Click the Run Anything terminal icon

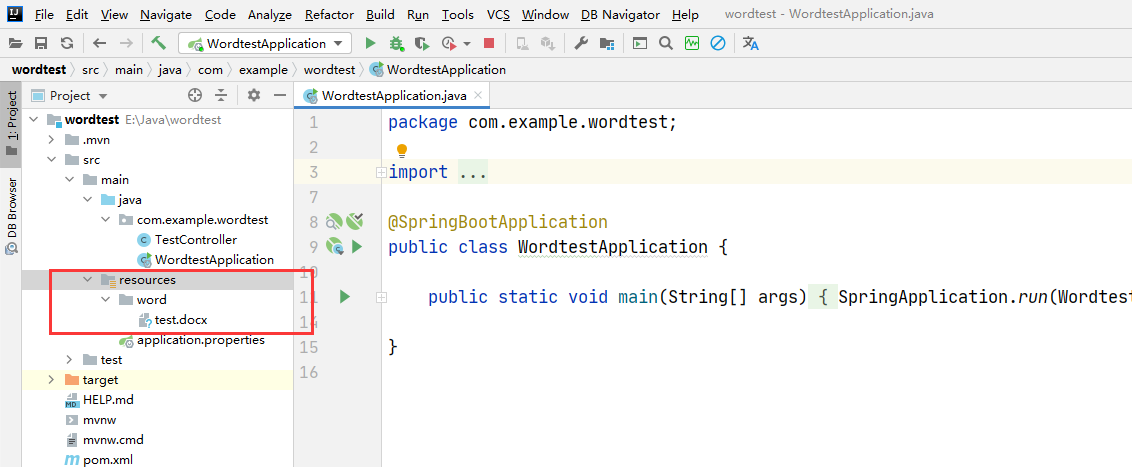(x=640, y=43)
